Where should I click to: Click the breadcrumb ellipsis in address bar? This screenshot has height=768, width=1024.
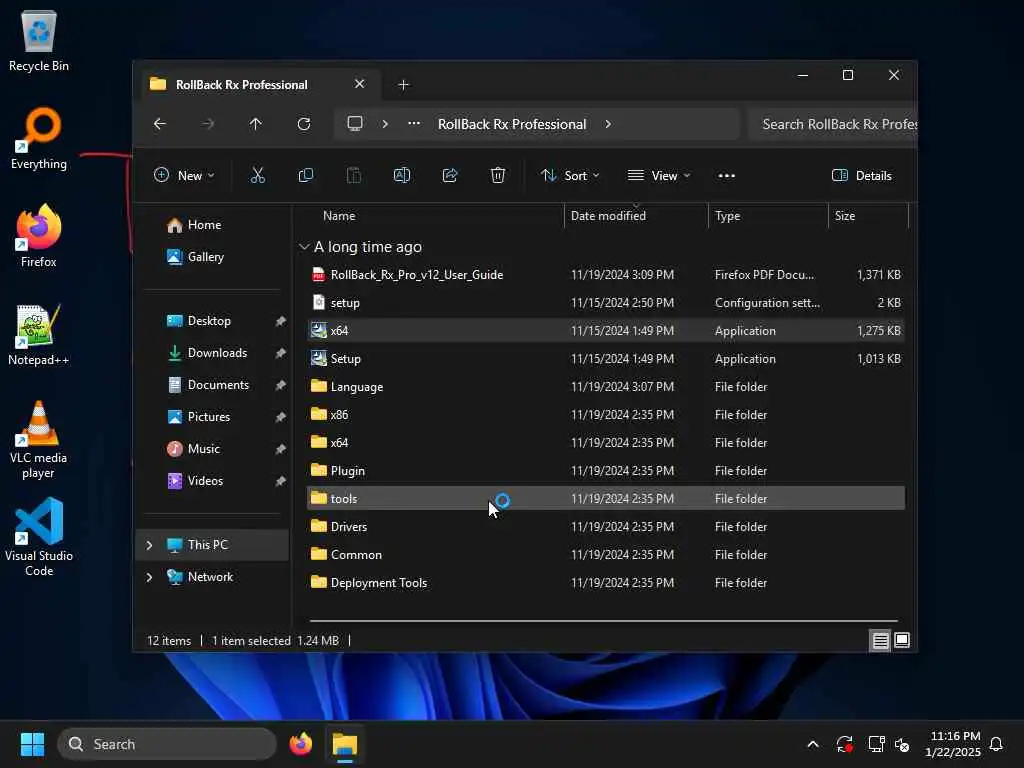[414, 123]
